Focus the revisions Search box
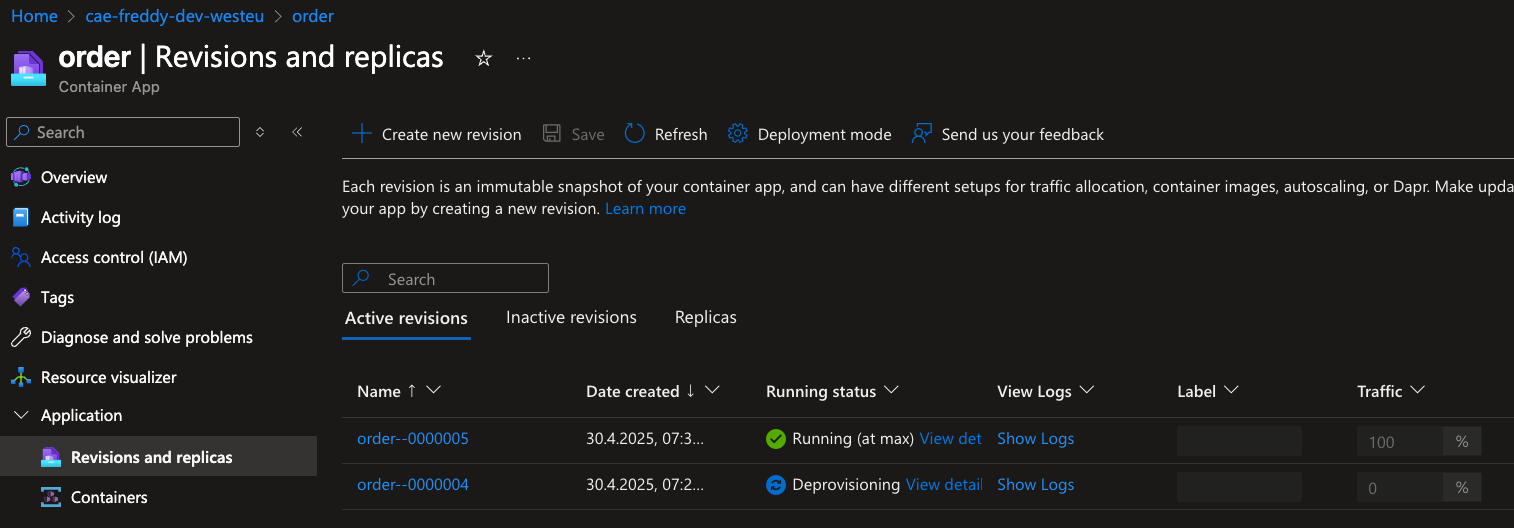Screen dimensions: 1514x528 pyautogui.click(x=445, y=279)
